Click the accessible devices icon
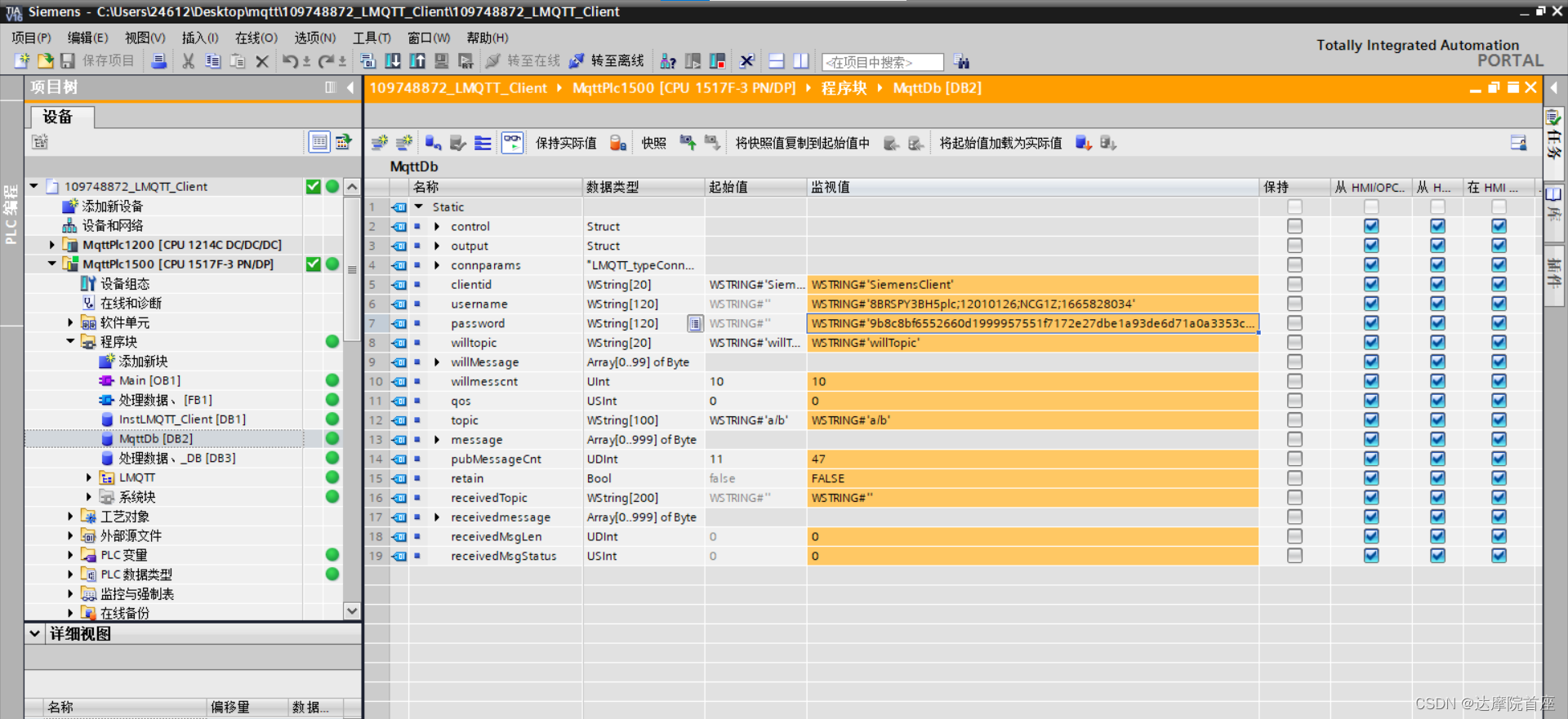 pyautogui.click(x=668, y=61)
